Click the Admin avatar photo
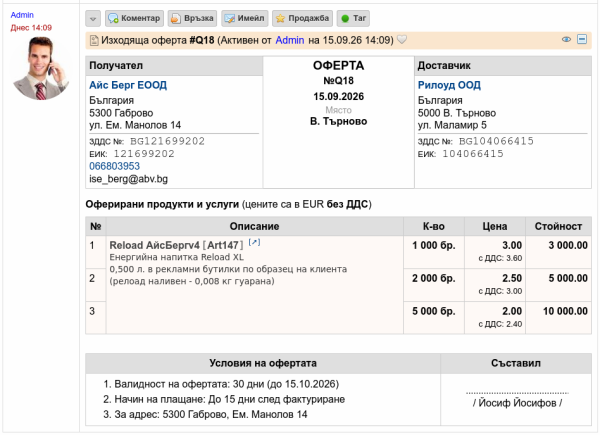 coord(41,68)
